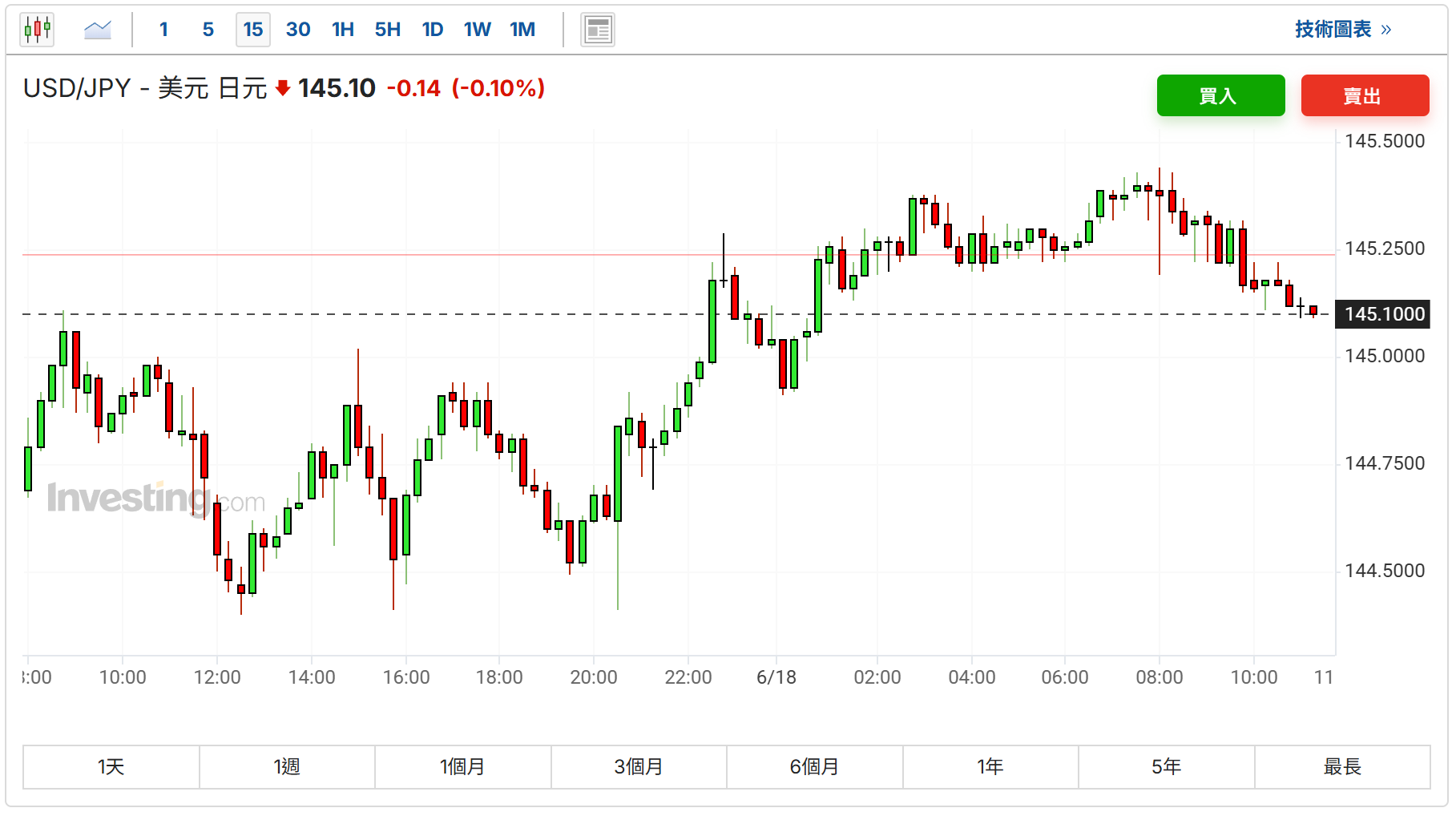This screenshot has height=820, width=1456.
Task: Click the green 買入 button
Action: pos(1220,95)
